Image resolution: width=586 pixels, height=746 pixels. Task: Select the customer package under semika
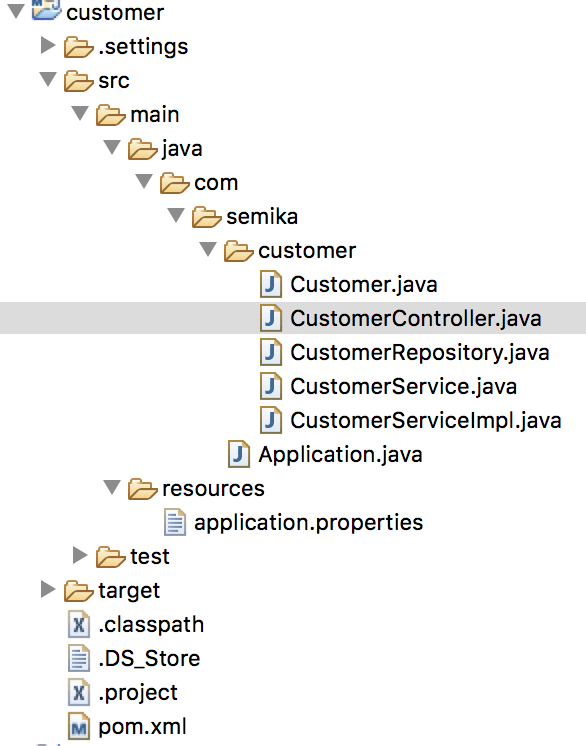[307, 251]
